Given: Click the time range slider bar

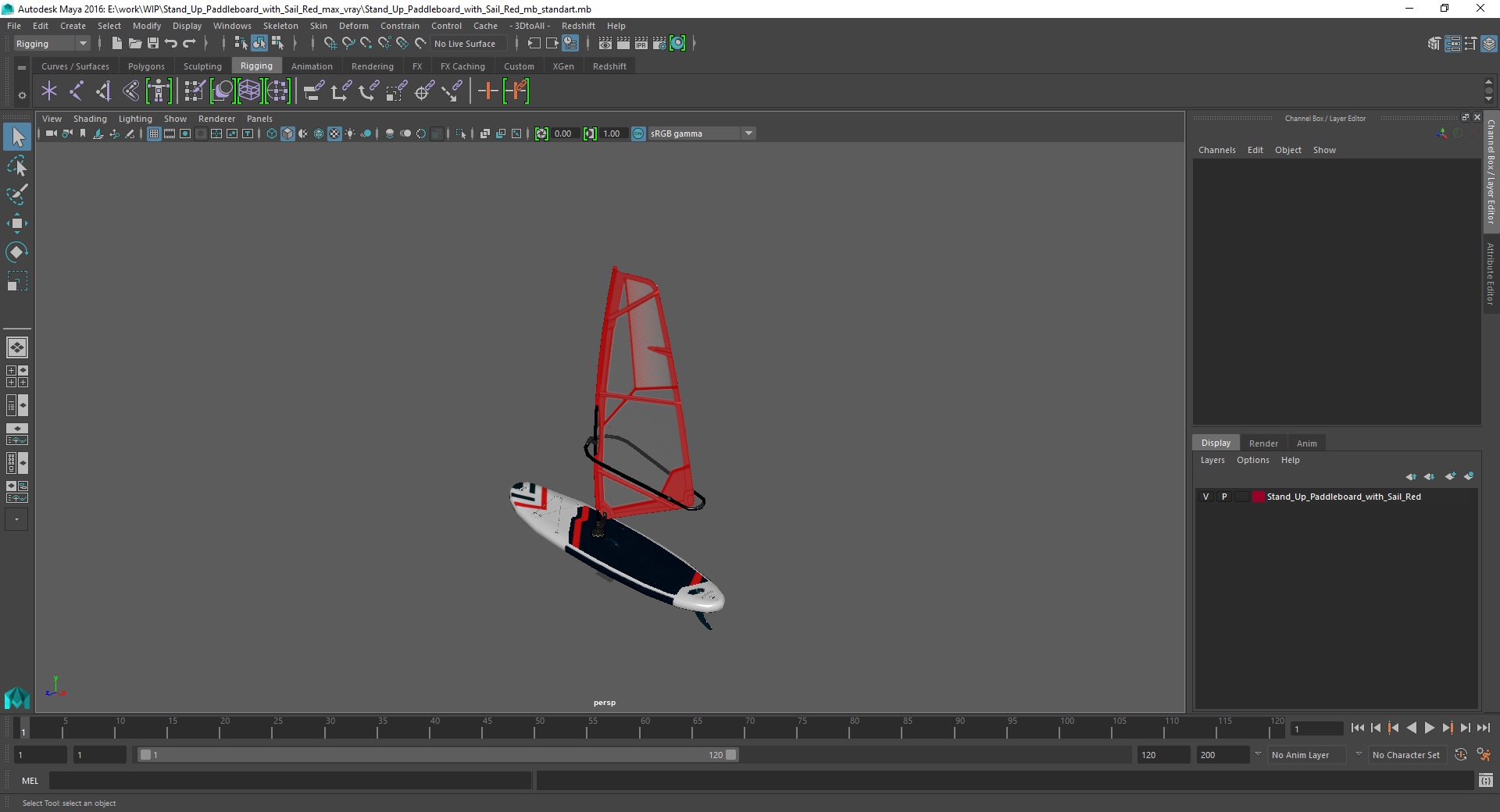Looking at the screenshot, I should pyautogui.click(x=437, y=755).
